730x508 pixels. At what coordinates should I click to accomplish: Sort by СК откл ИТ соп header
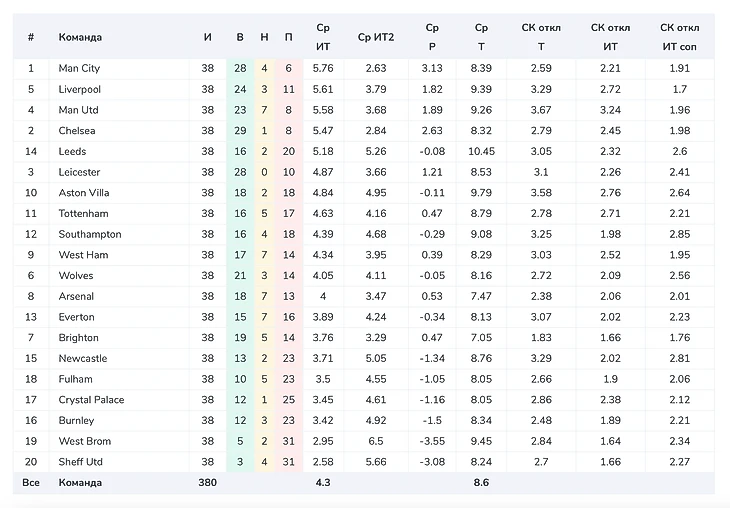point(680,38)
